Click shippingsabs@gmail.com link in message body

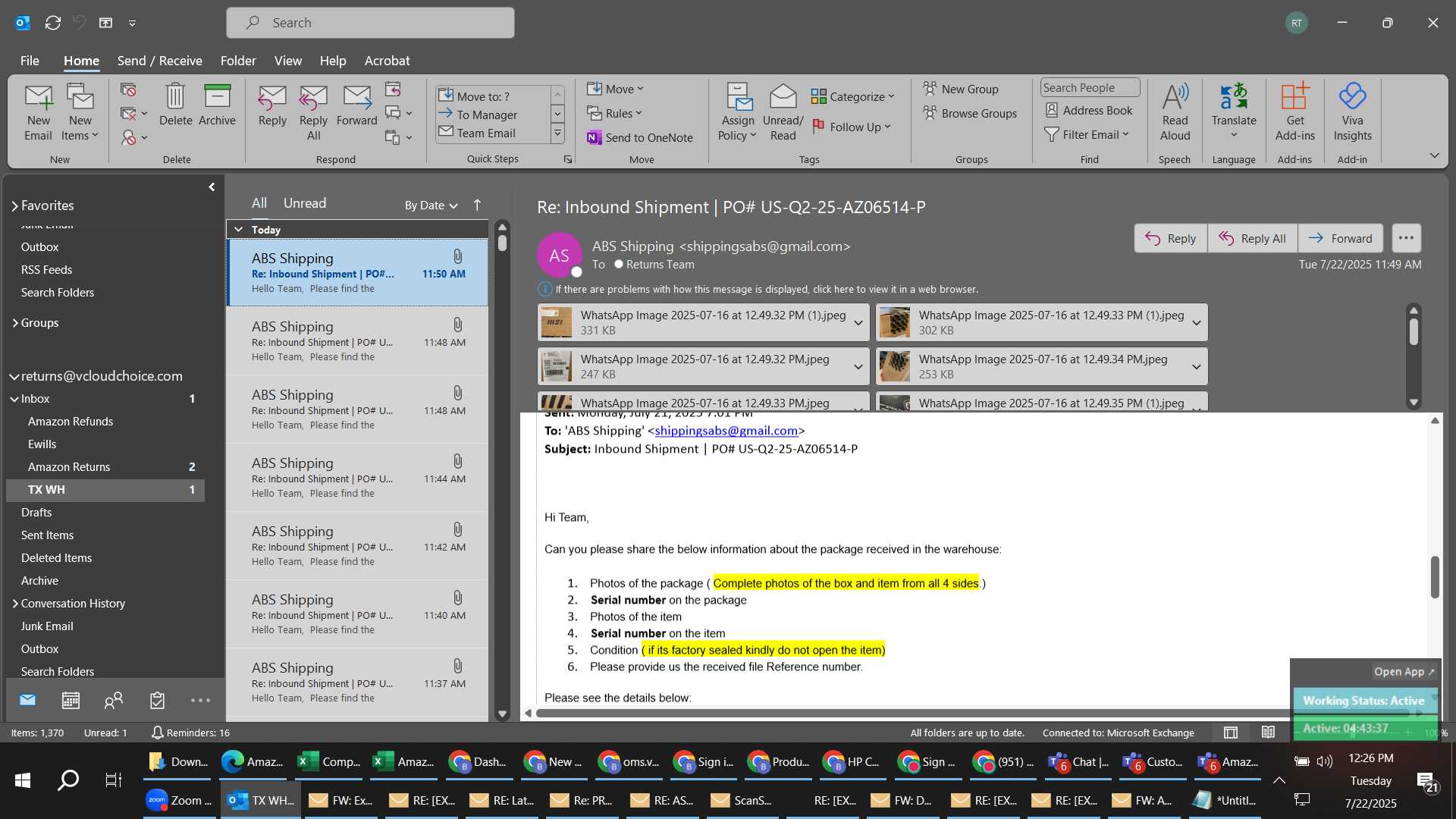(x=726, y=431)
